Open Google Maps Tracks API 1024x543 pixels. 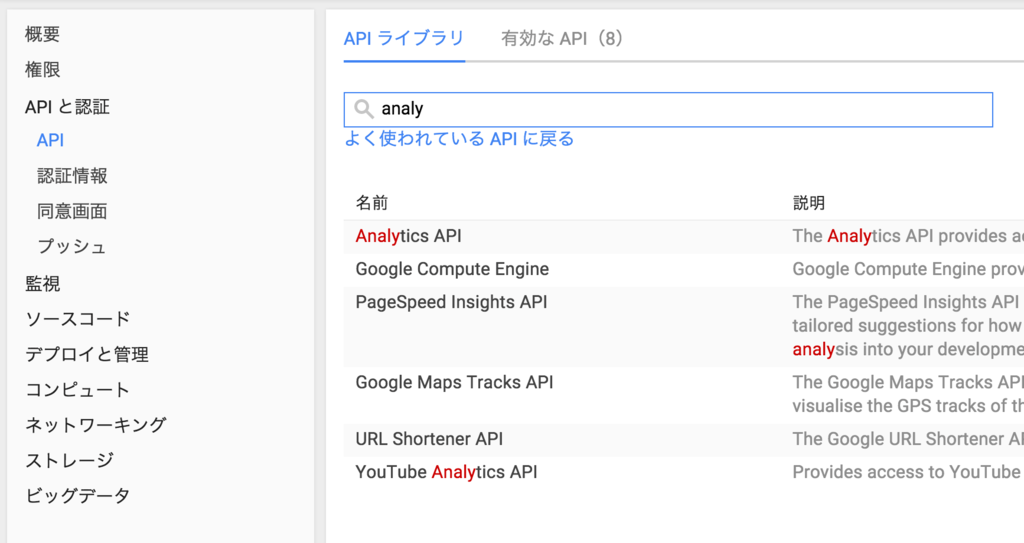click(454, 382)
